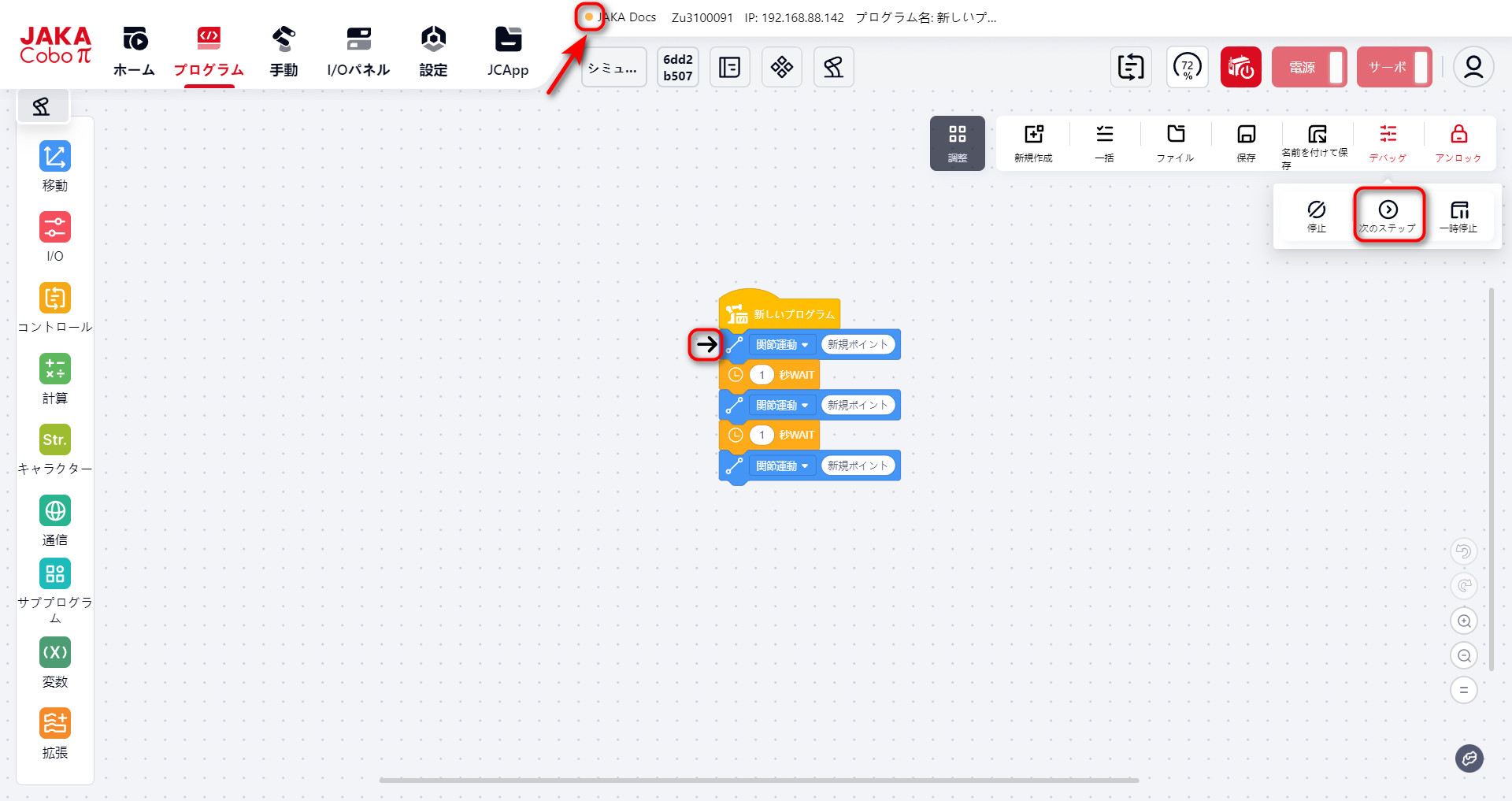The image size is (1512, 801).
Task: Expand the third 関節運動 block dropdown
Action: pos(782,466)
